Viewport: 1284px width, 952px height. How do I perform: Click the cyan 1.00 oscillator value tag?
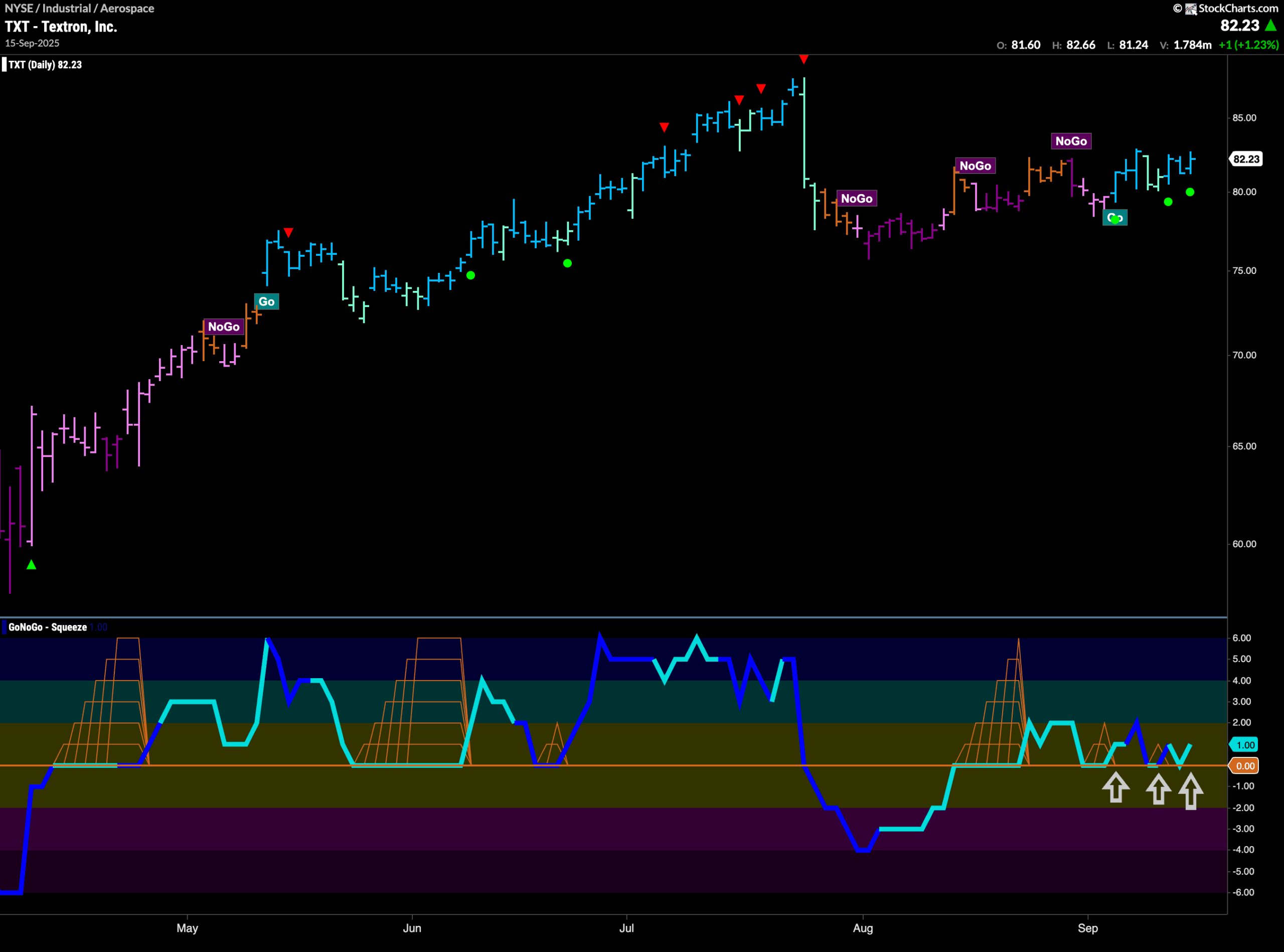click(1245, 745)
